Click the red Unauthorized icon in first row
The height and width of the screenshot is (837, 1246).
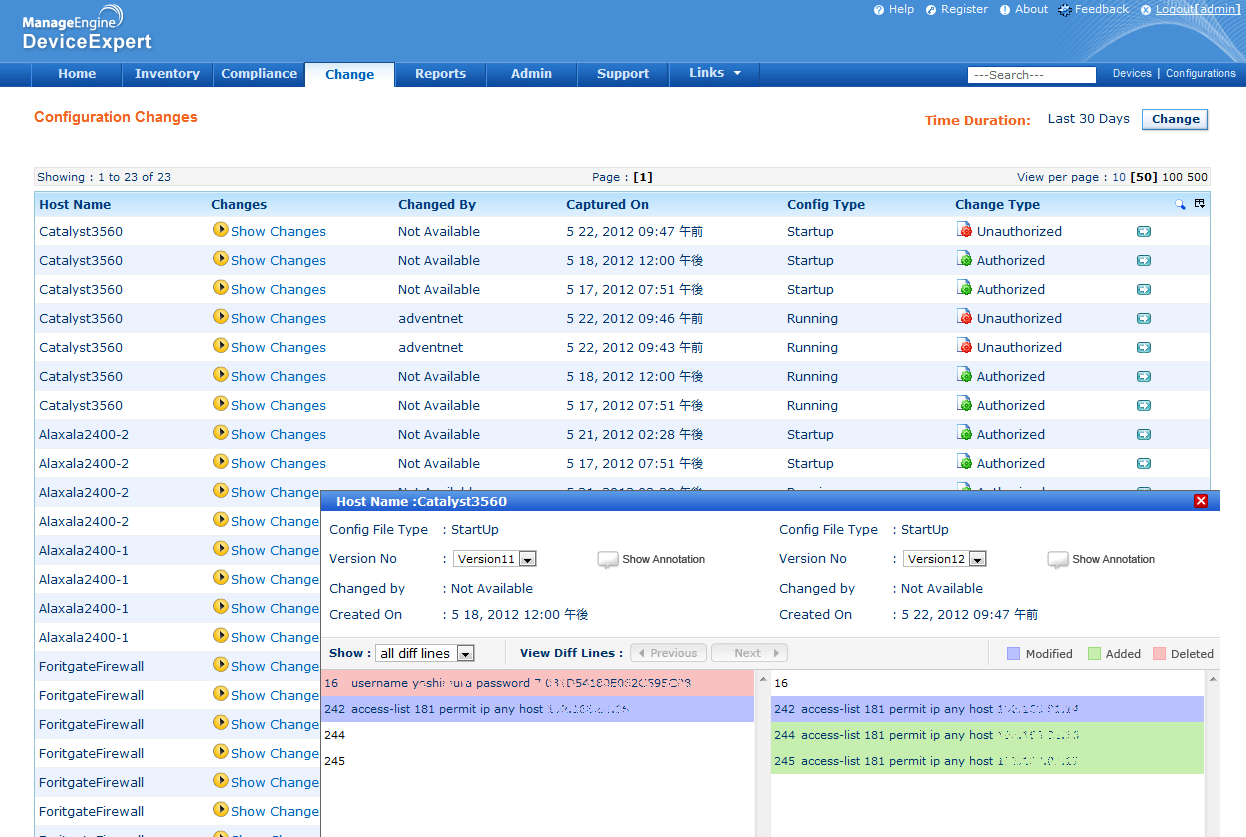[x=964, y=231]
